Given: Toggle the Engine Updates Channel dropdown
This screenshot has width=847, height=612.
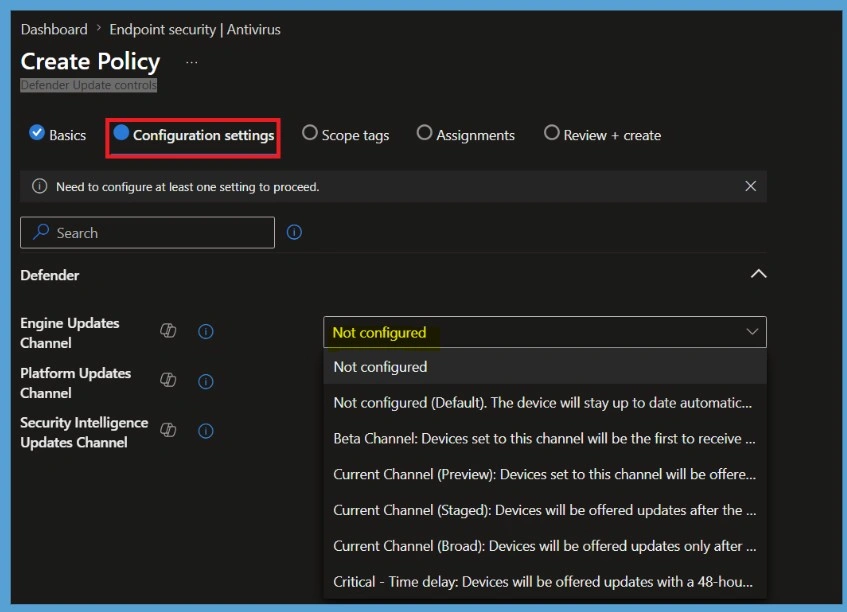Looking at the screenshot, I should pos(544,332).
